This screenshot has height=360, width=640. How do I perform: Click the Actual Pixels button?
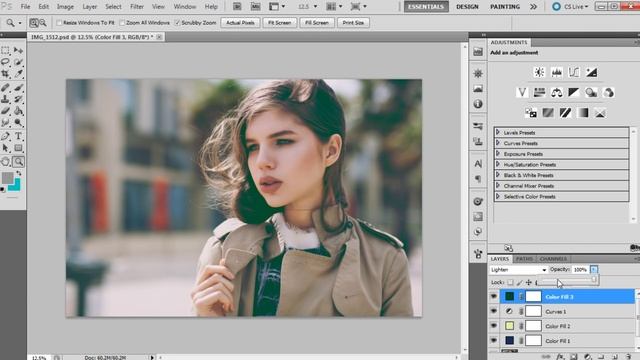point(240,23)
